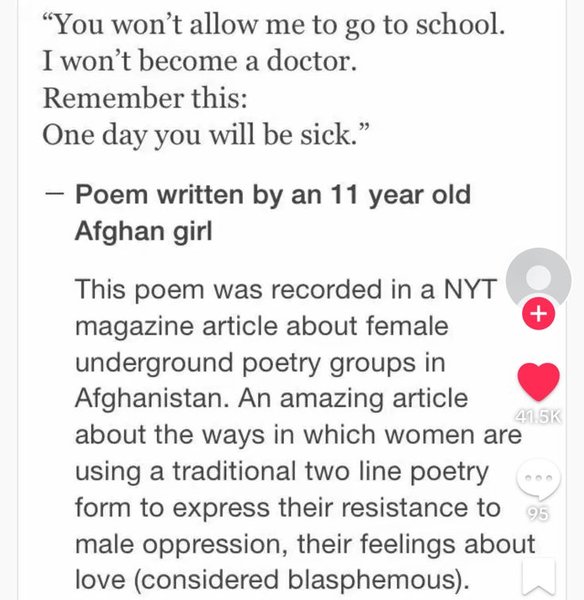584x600 pixels.
Task: Like the video with the heart icon
Action: (538, 382)
